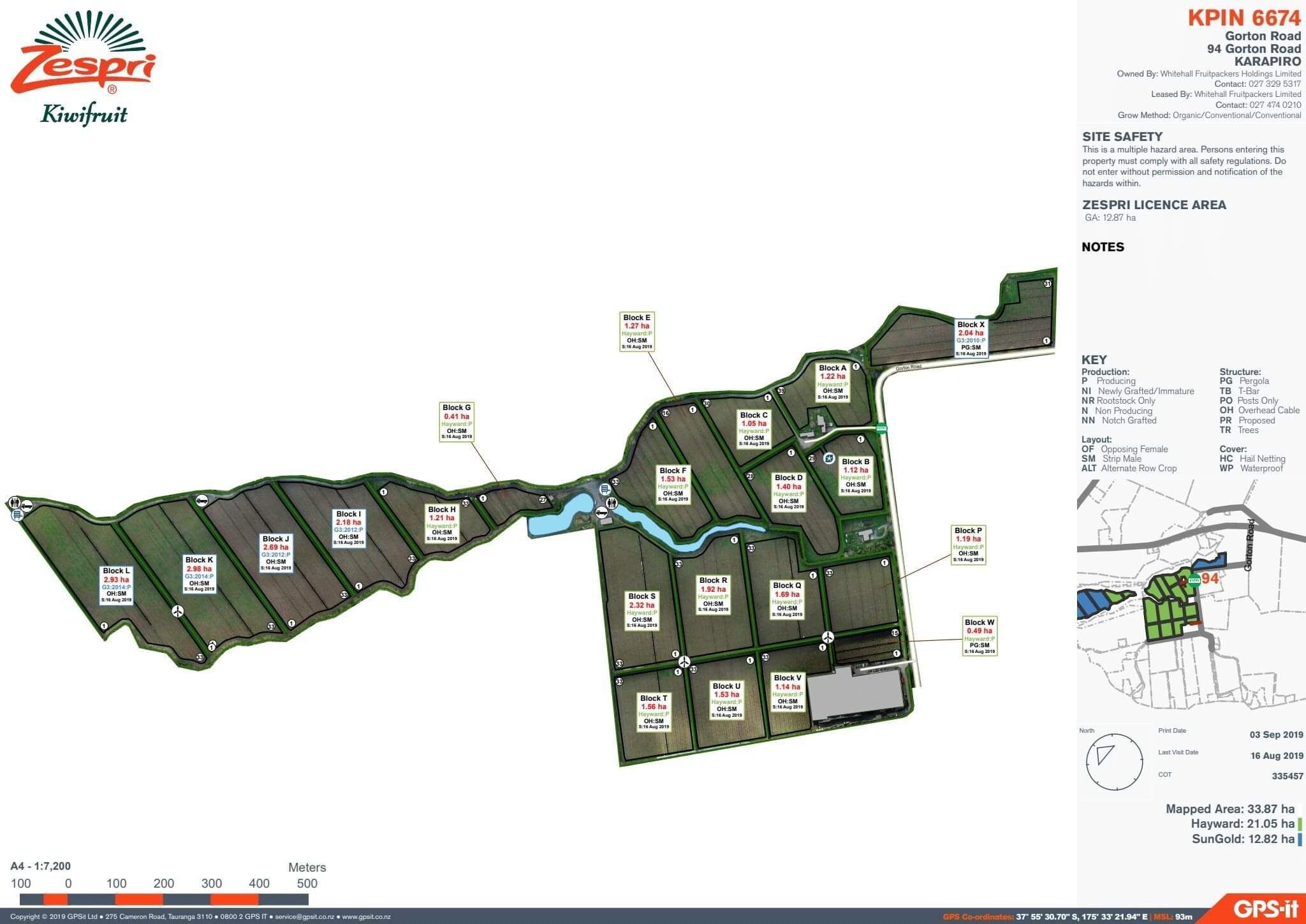This screenshot has width=1306, height=924.
Task: Click the blue SunGold legend swatch
Action: tap(1300, 839)
